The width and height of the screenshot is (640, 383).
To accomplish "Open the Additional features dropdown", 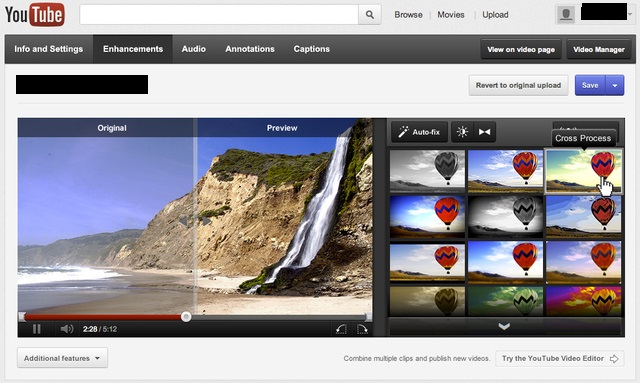I will [62, 358].
